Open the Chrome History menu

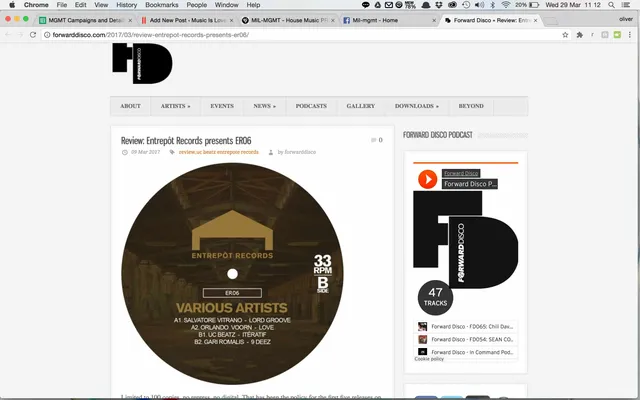(126, 5)
